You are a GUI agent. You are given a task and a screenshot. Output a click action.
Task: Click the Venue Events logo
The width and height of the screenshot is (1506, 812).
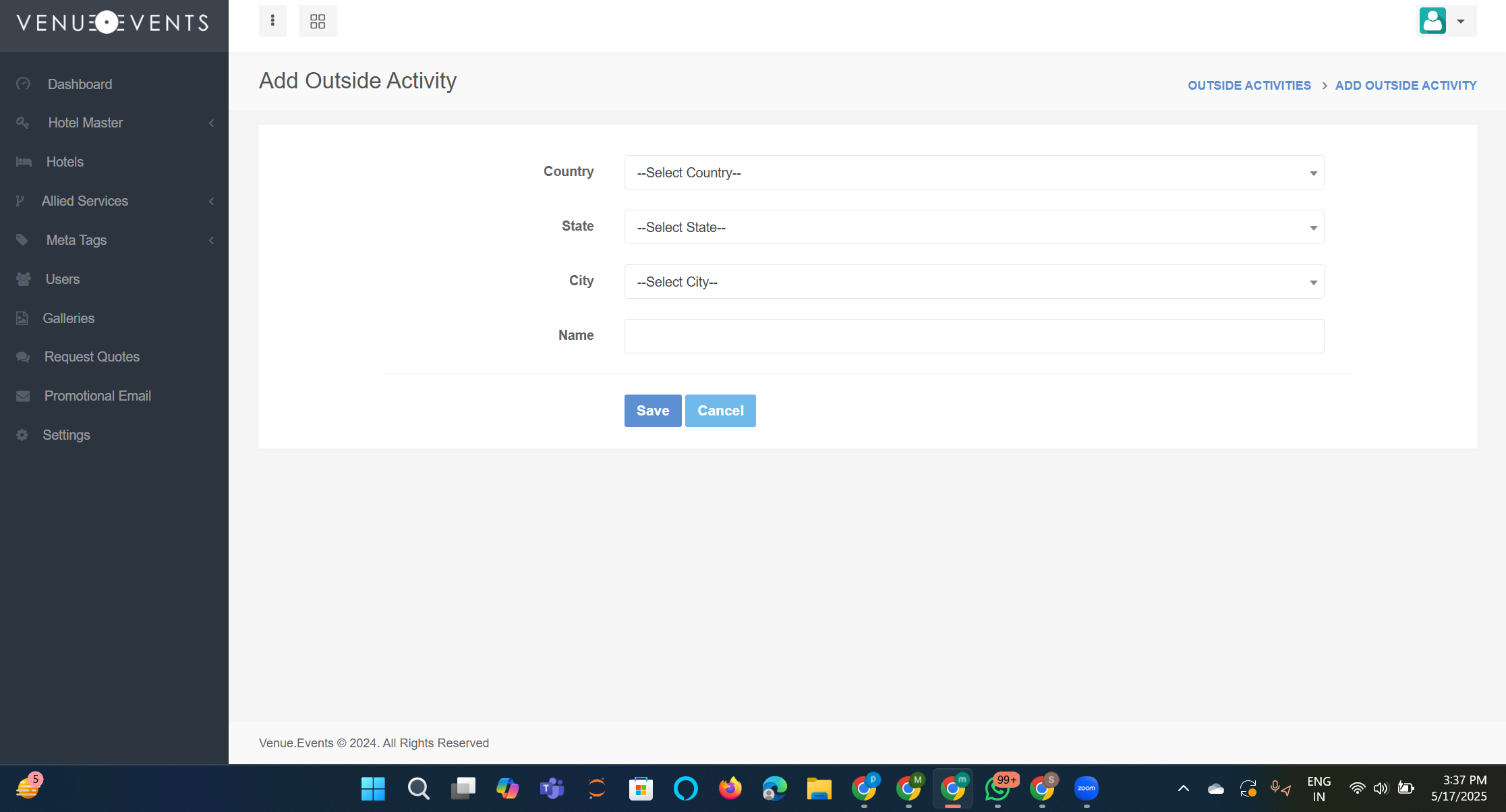click(x=113, y=23)
